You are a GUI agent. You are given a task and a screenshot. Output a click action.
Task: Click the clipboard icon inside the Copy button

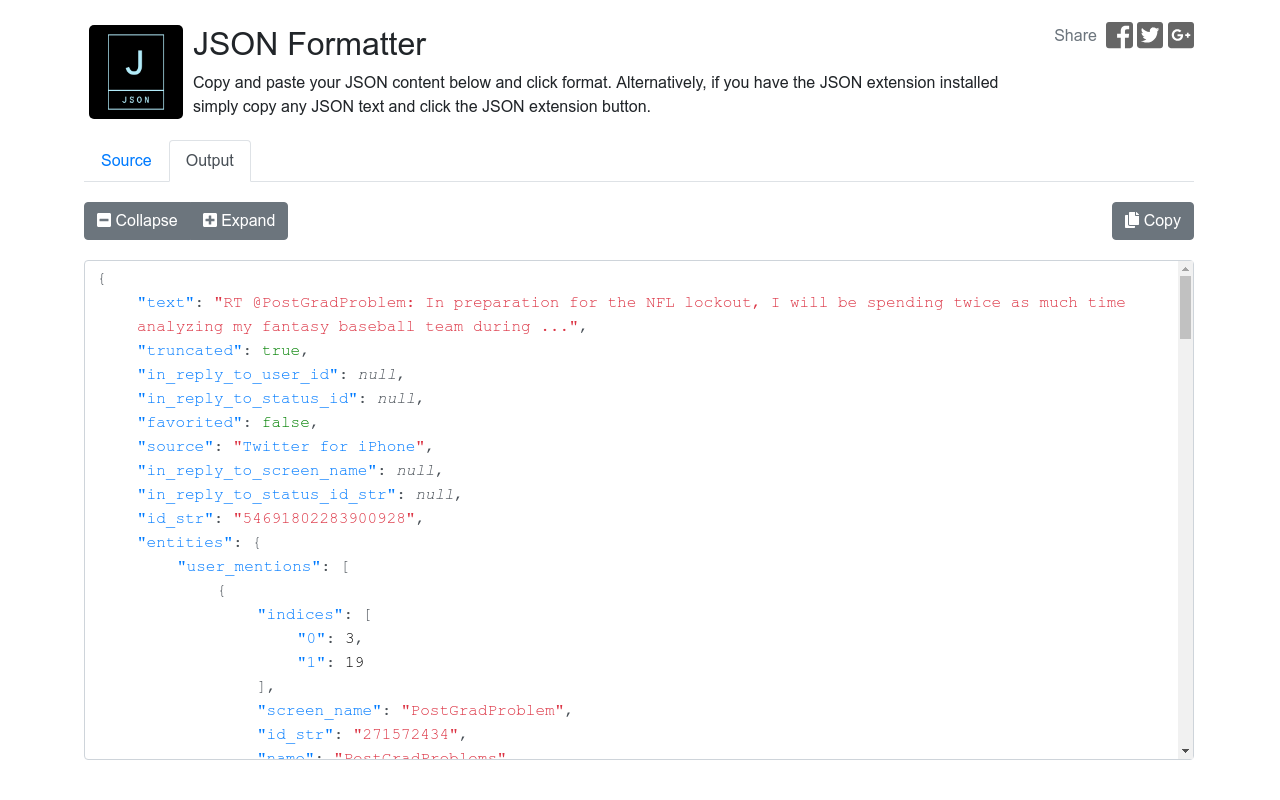1134,220
